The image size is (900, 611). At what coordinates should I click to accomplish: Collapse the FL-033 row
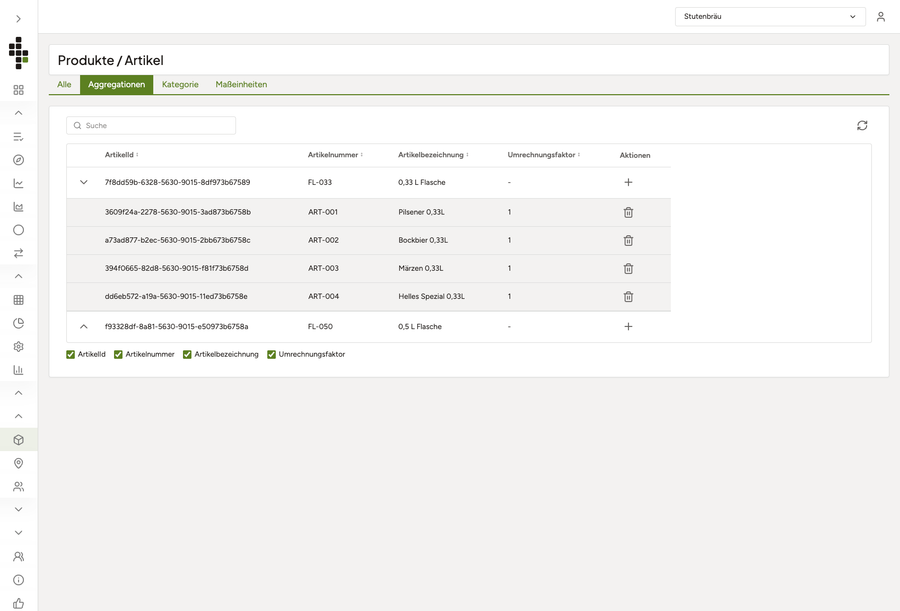pos(84,182)
